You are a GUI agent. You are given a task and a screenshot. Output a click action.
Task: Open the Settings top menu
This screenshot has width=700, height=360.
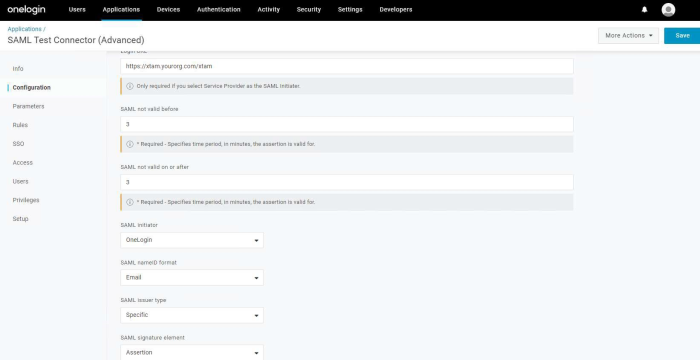(350, 9)
